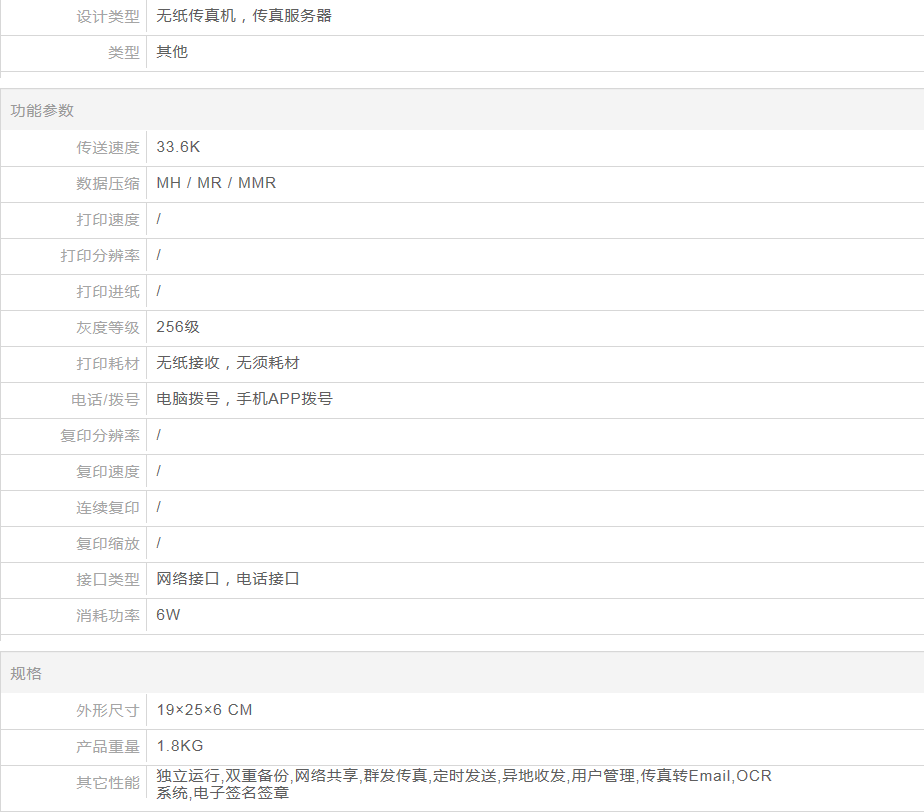Select the 打印速度 row label
This screenshot has width=924, height=812.
[108, 220]
